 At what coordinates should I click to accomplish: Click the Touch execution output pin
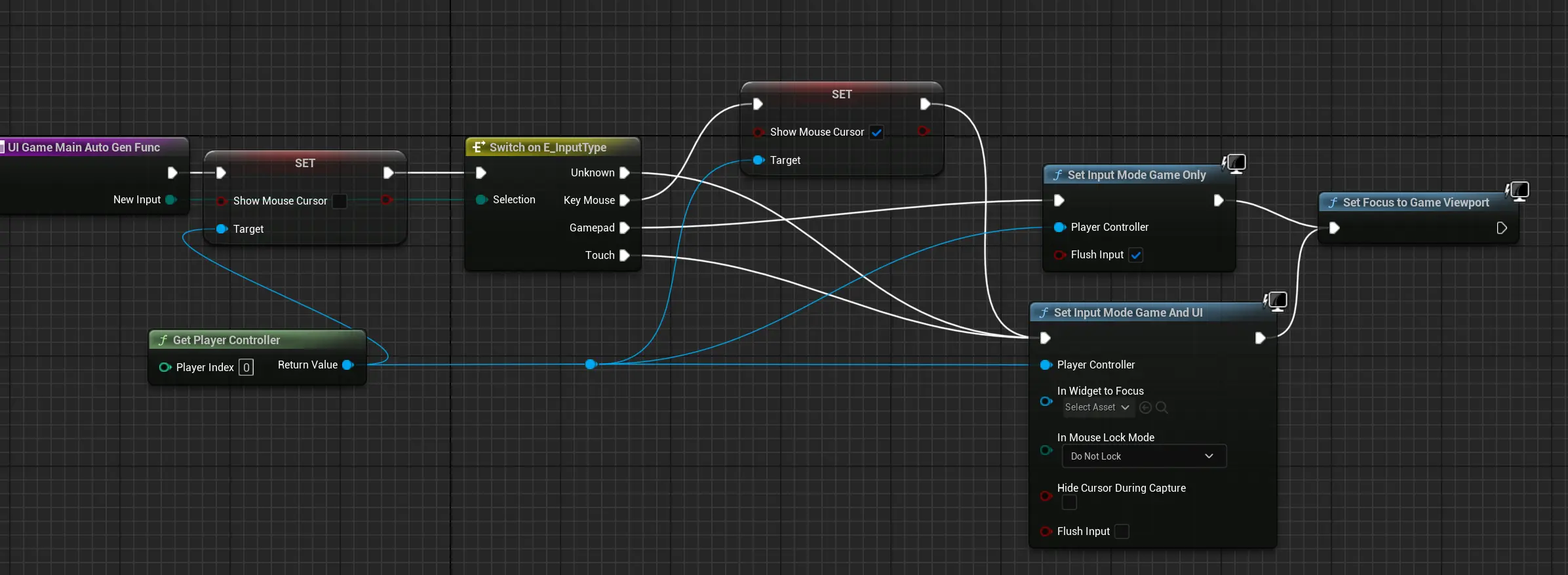pos(625,255)
